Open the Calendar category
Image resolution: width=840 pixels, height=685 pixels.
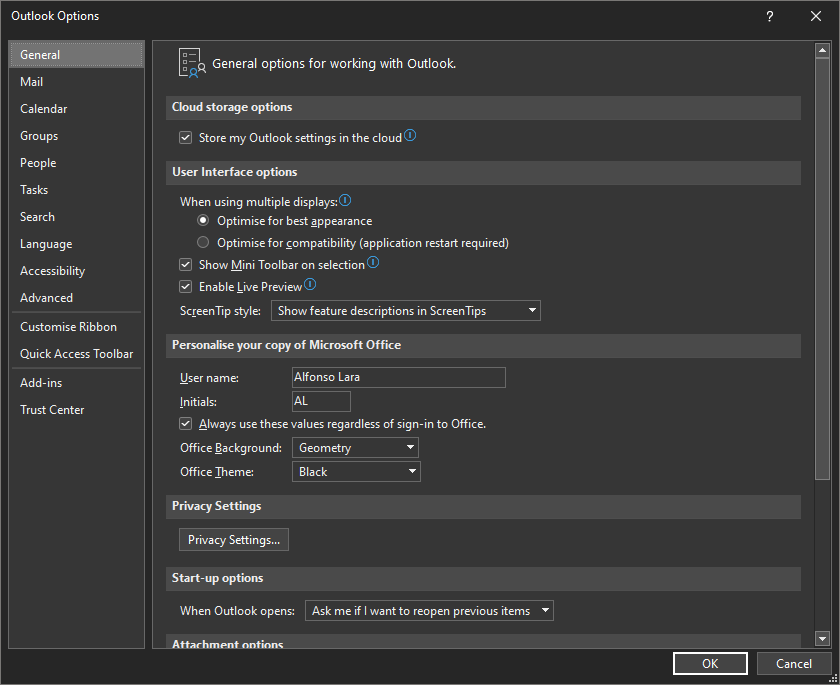[x=77, y=109]
